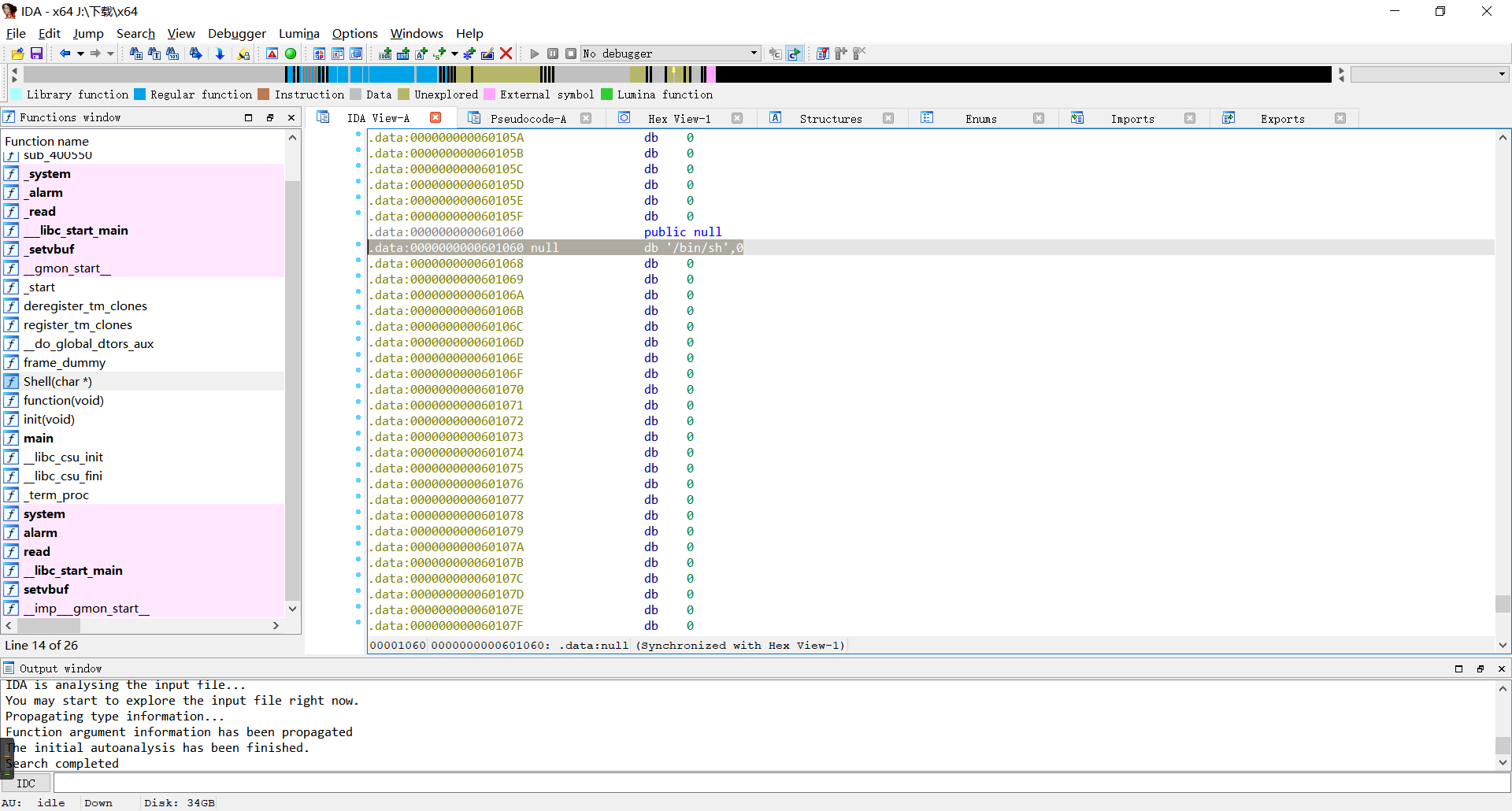Expand the back history dropdown arrow
Image resolution: width=1512 pixels, height=811 pixels.
pyautogui.click(x=80, y=54)
